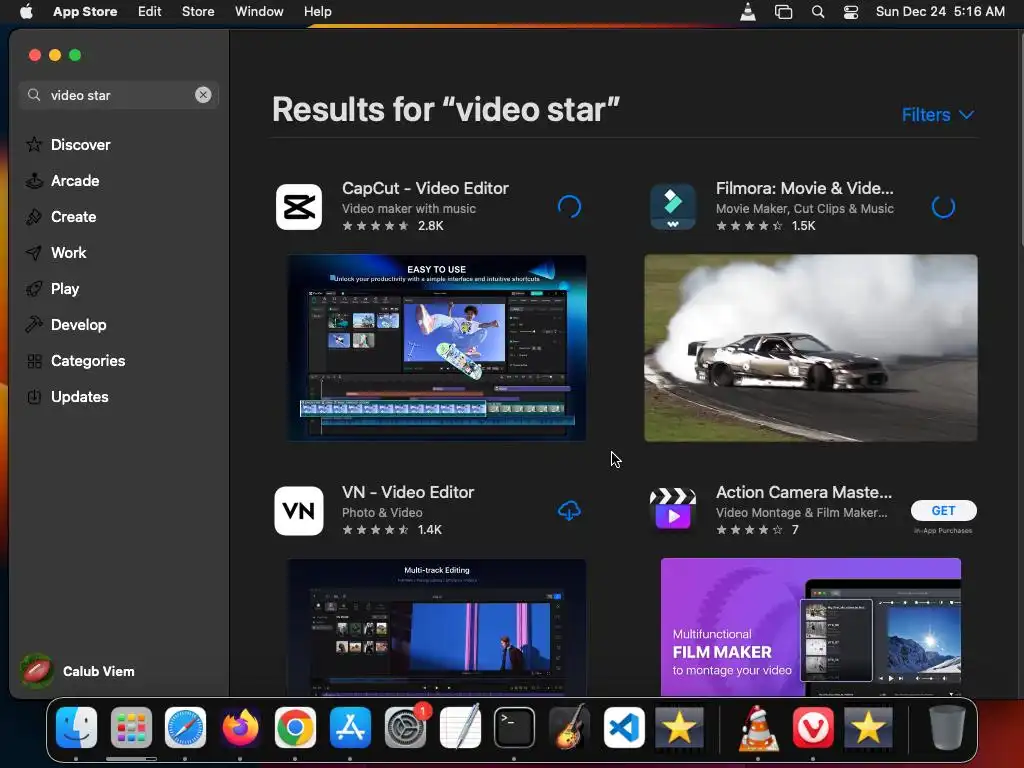Open Safari from the Dock

[x=185, y=728]
